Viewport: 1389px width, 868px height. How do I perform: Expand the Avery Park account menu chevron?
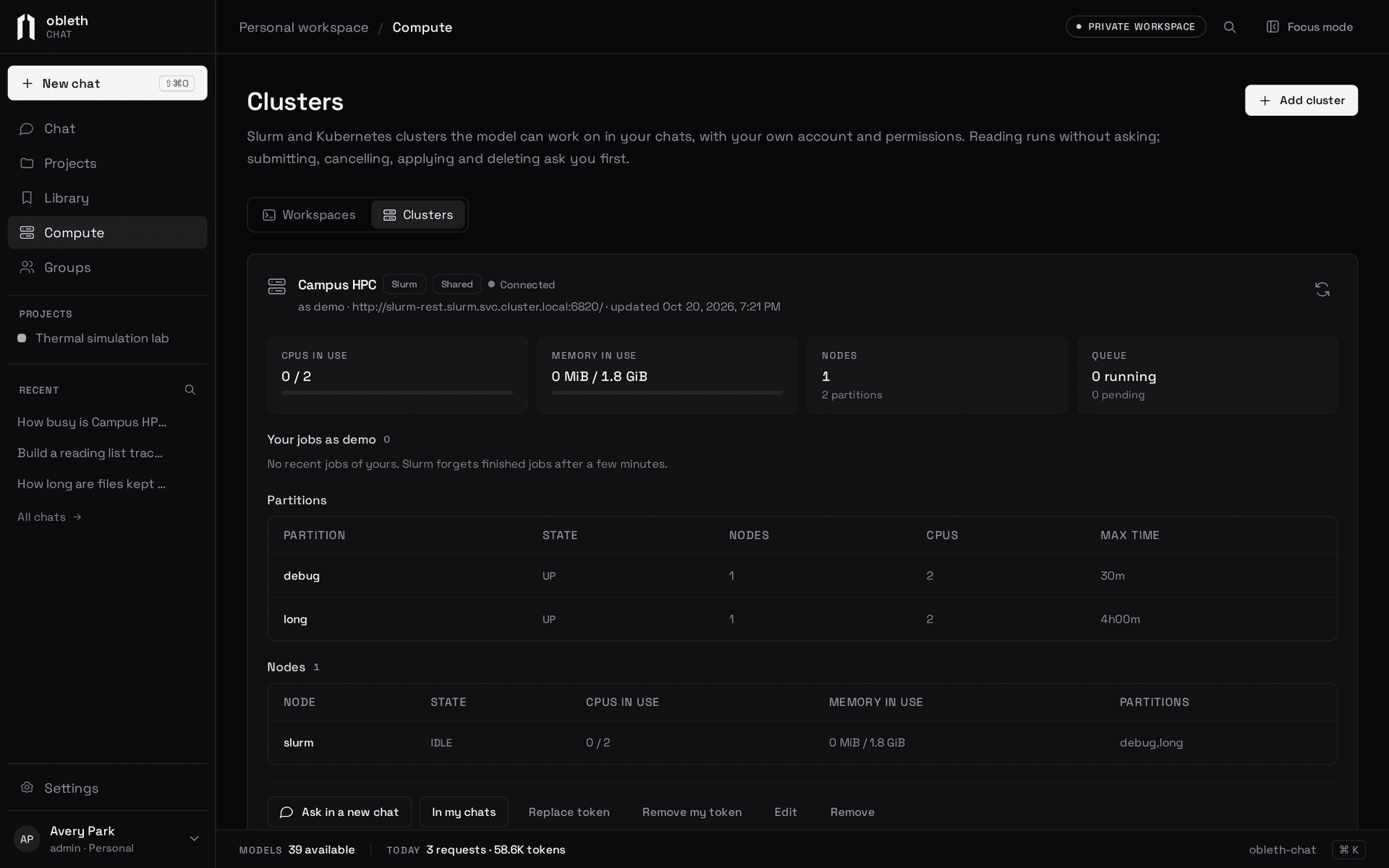(x=194, y=839)
